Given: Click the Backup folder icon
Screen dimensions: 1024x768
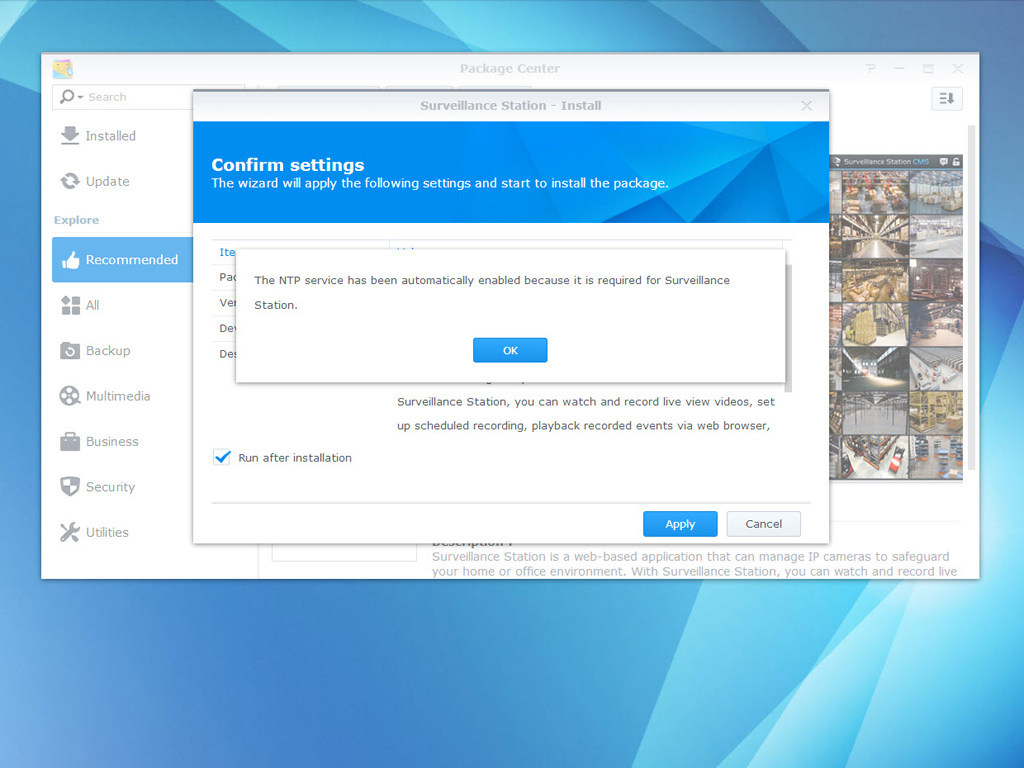Looking at the screenshot, I should 70,351.
